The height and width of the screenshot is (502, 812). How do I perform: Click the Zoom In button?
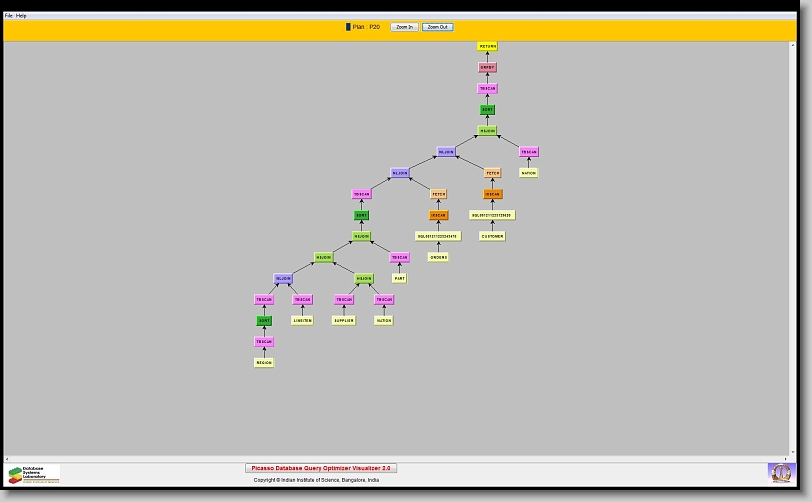click(x=404, y=27)
